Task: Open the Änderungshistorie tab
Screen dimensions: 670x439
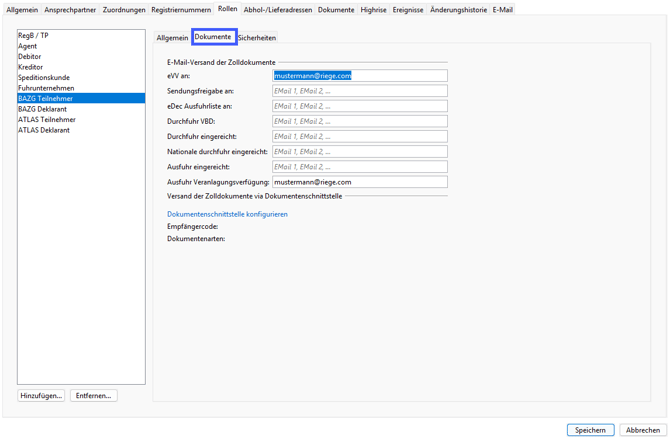Action: coord(458,10)
